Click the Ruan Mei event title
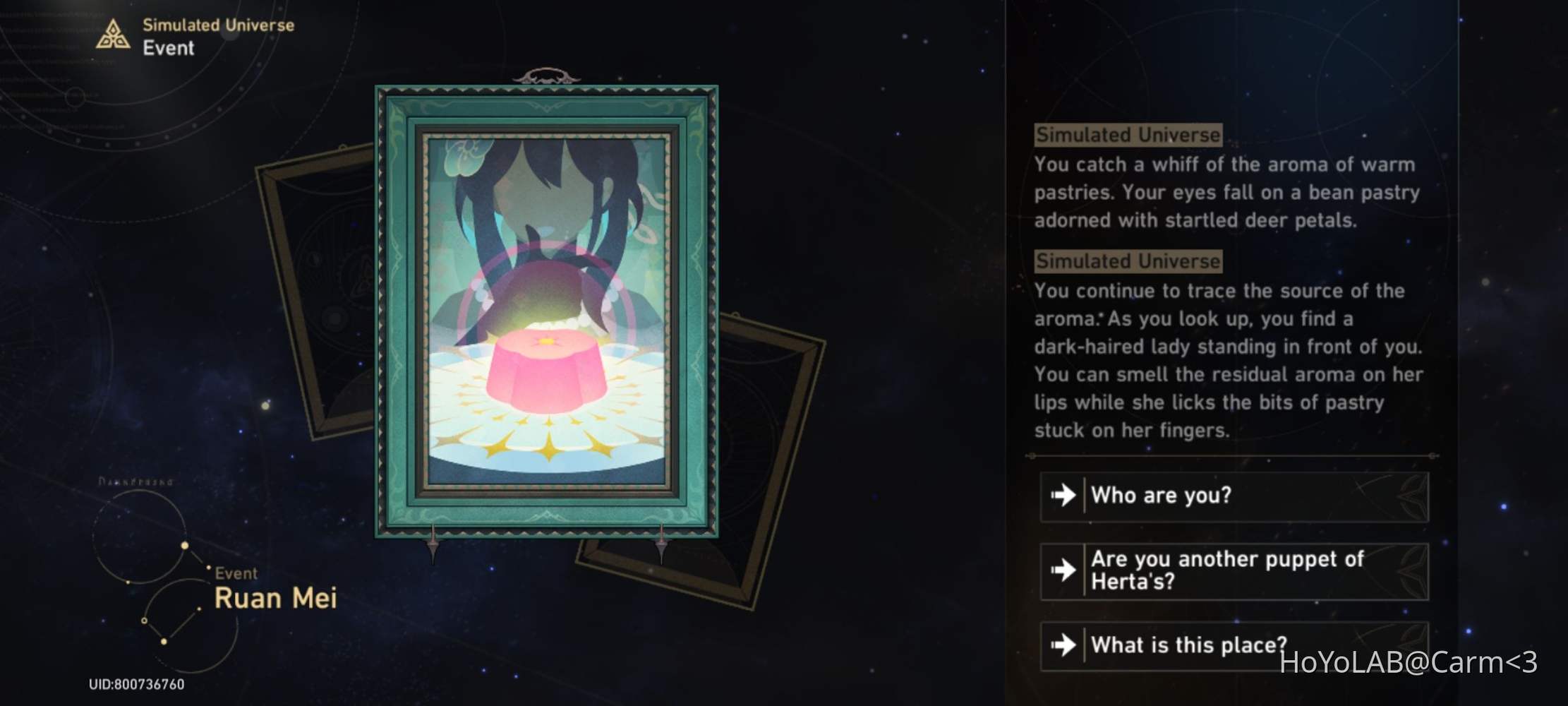 point(275,598)
